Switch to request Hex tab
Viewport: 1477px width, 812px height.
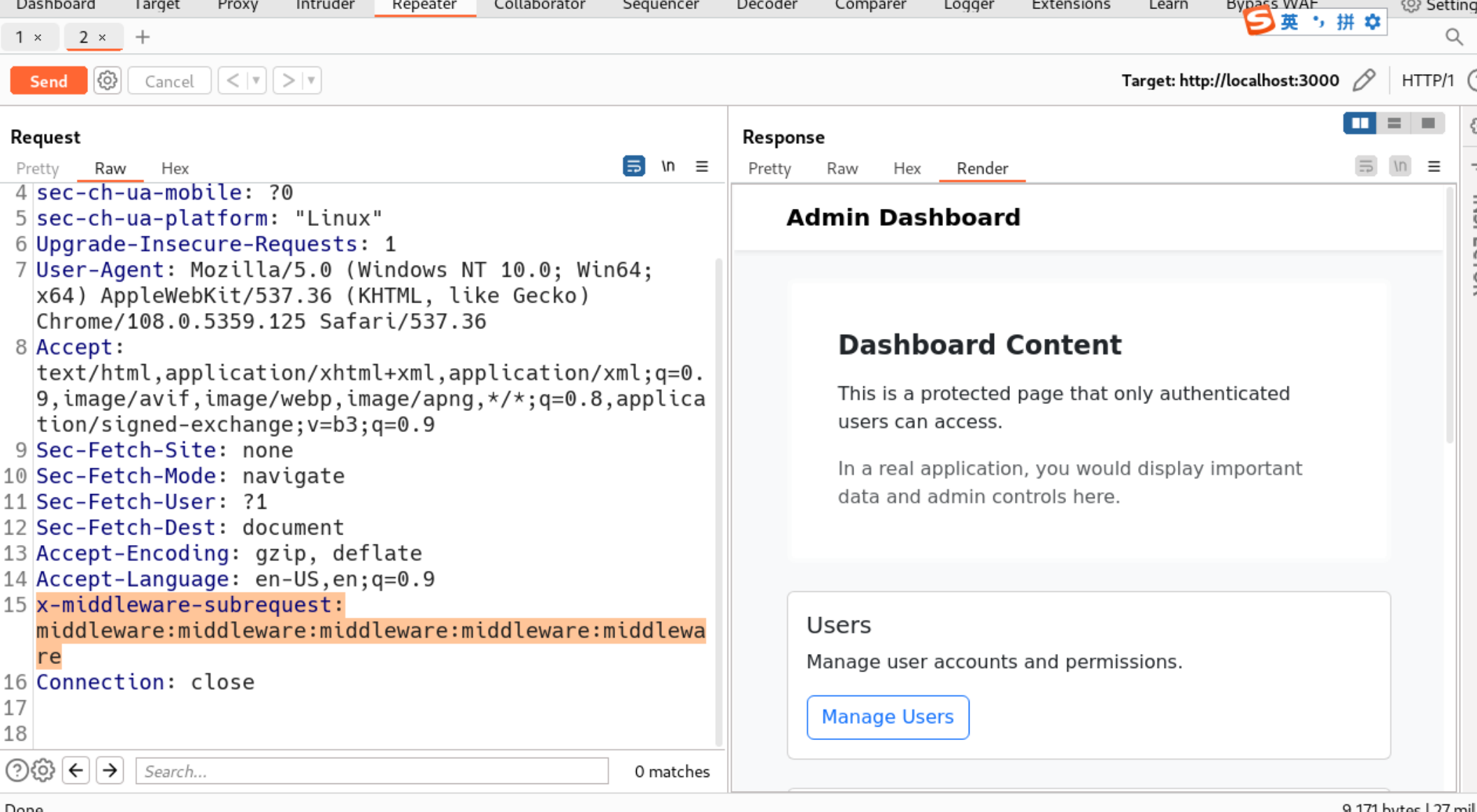pos(175,168)
